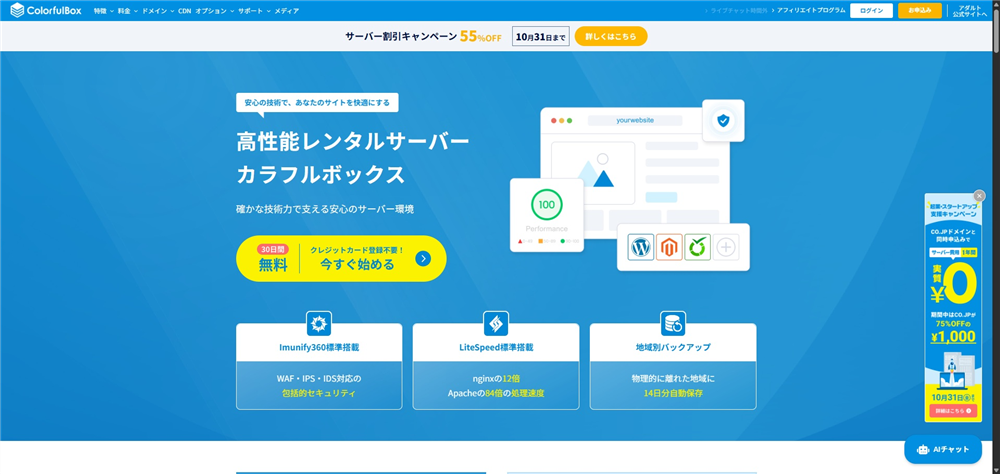Expand the ドメイン menu

tap(158, 11)
